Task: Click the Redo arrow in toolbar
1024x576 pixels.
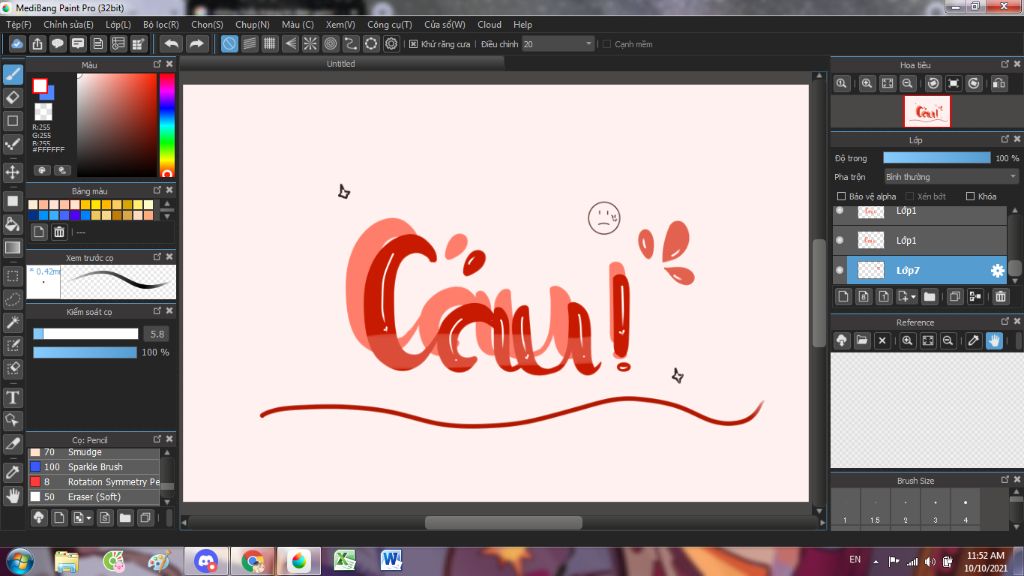Action: coord(196,44)
